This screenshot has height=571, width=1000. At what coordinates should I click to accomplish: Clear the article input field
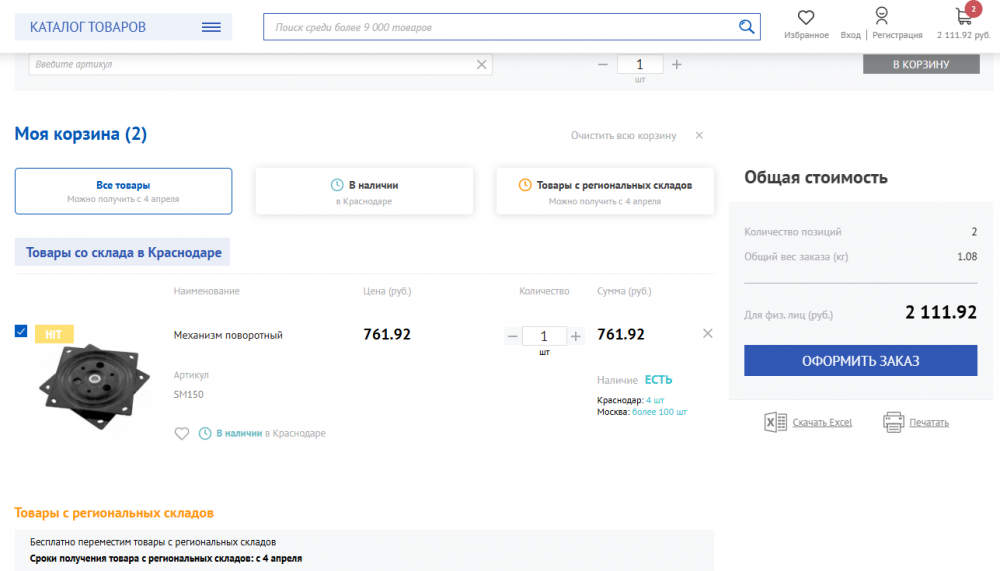482,64
